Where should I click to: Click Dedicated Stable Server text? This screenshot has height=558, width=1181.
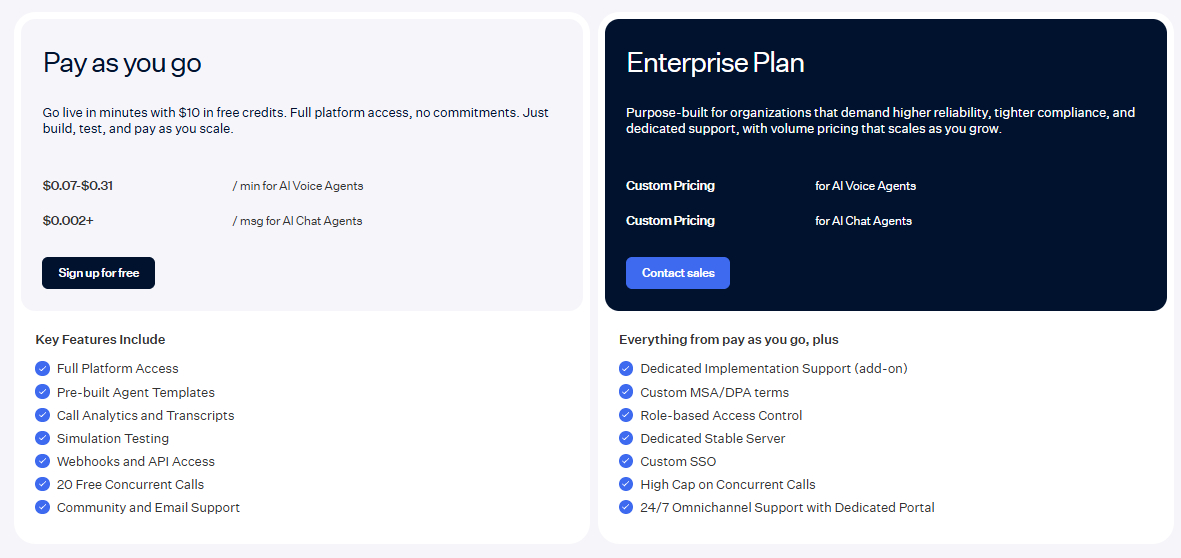pyautogui.click(x=713, y=438)
